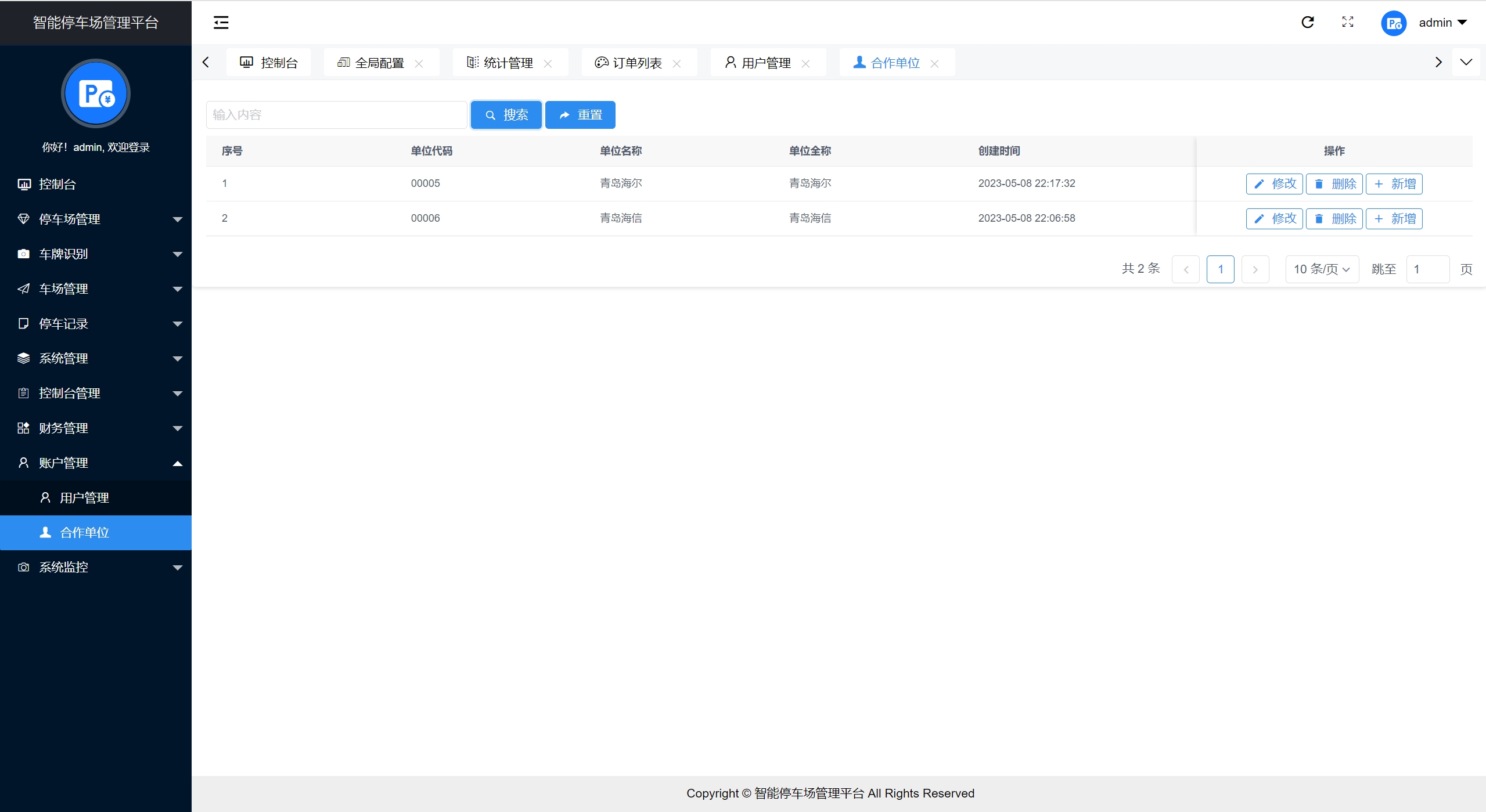Viewport: 1486px width, 812px height.
Task: Expand the 停车场管理 sidebar menu
Action: click(x=96, y=219)
